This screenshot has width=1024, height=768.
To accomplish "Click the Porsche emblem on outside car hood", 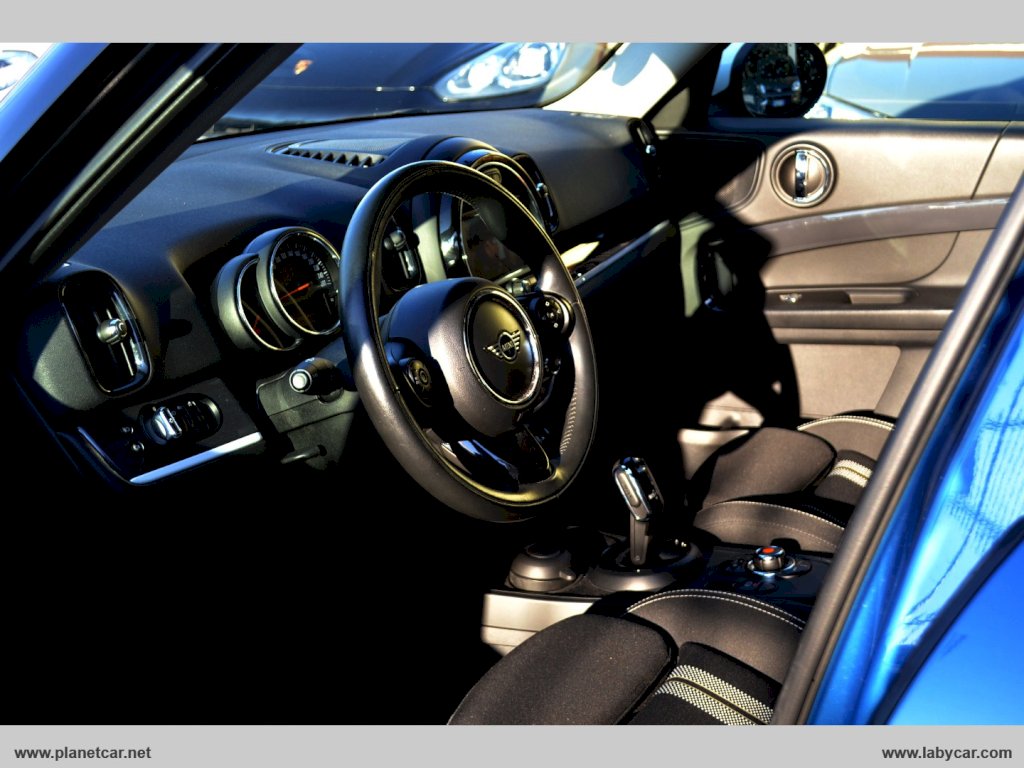I will click(302, 67).
